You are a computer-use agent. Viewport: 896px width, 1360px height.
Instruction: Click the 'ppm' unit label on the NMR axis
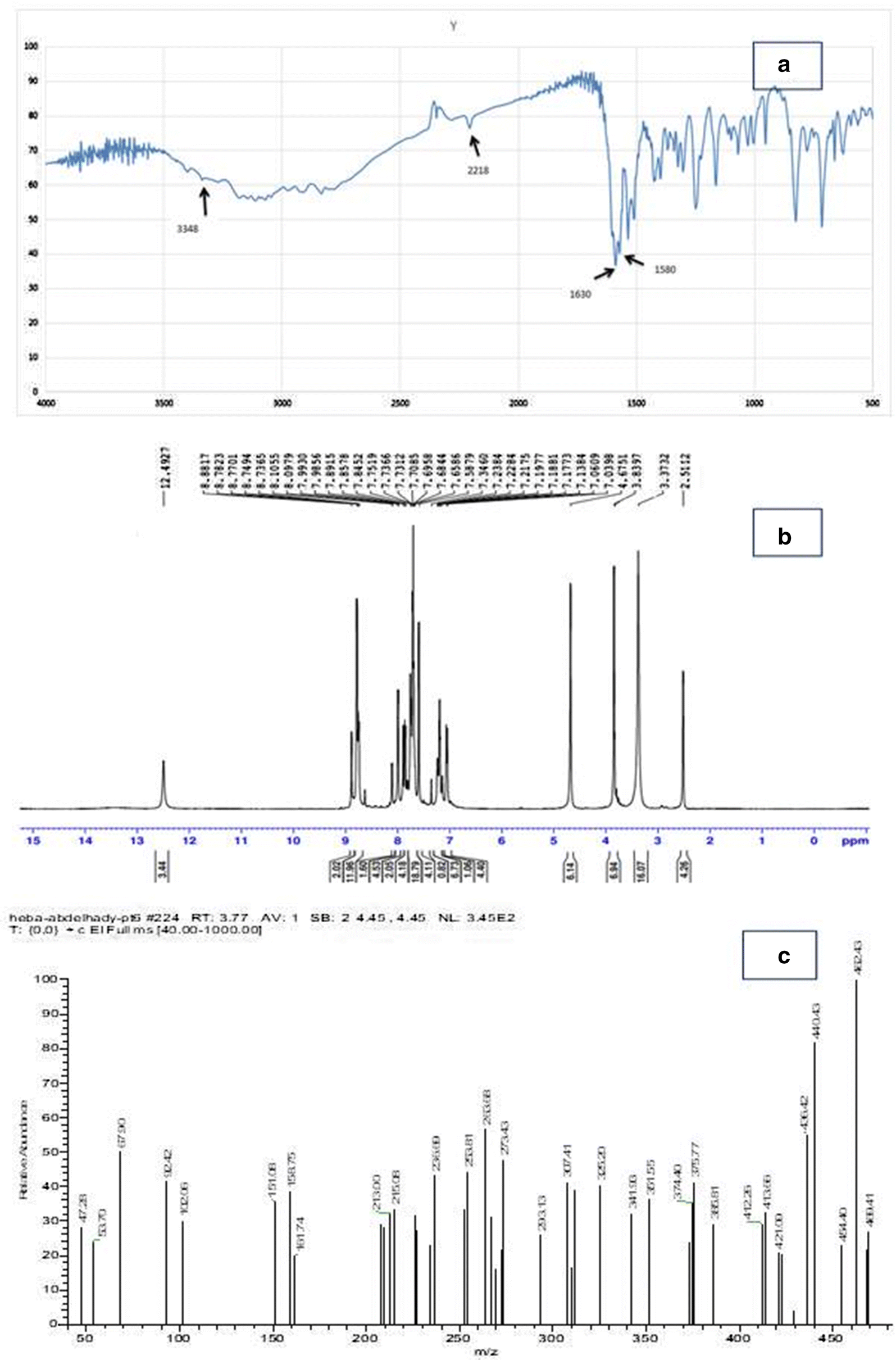pos(855,840)
